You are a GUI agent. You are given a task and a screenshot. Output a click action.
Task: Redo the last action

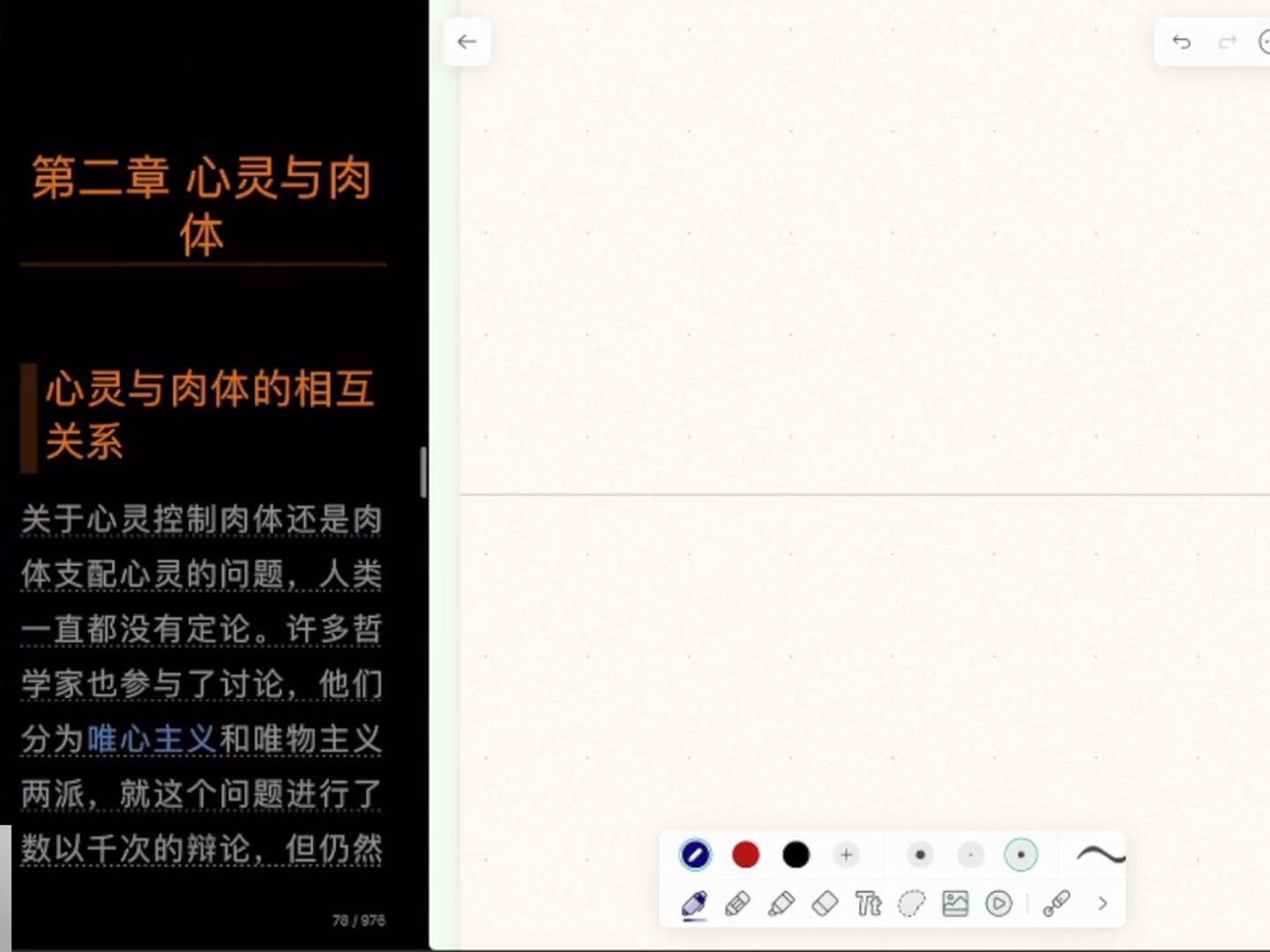click(x=1227, y=41)
